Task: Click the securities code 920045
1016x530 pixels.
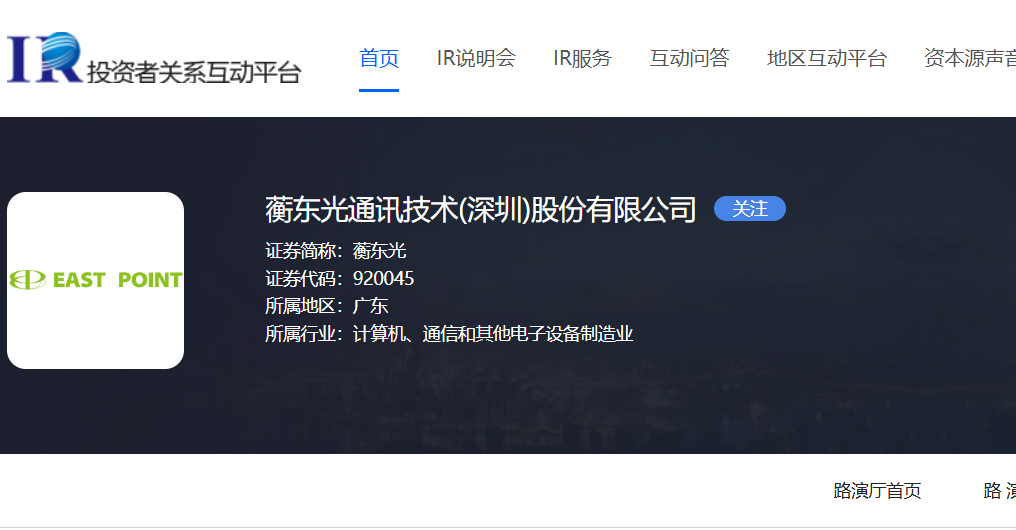Action: click(x=383, y=279)
